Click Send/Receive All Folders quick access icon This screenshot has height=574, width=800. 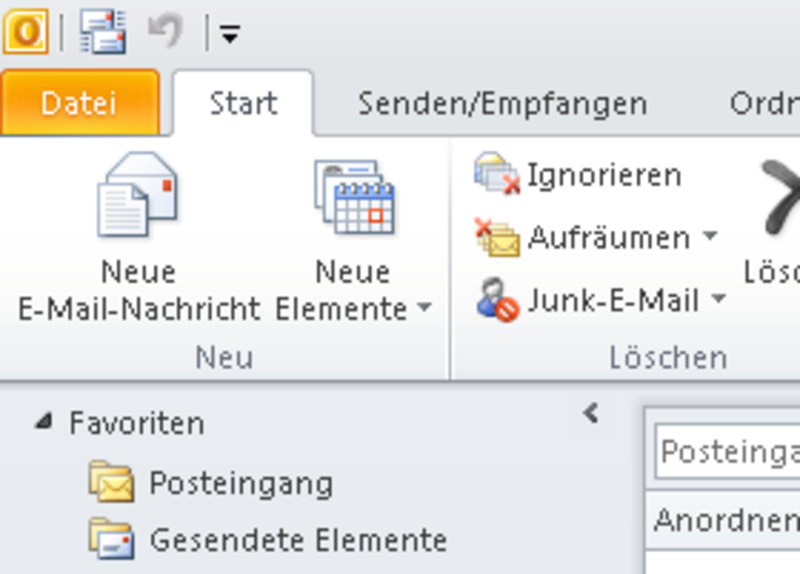pos(103,32)
